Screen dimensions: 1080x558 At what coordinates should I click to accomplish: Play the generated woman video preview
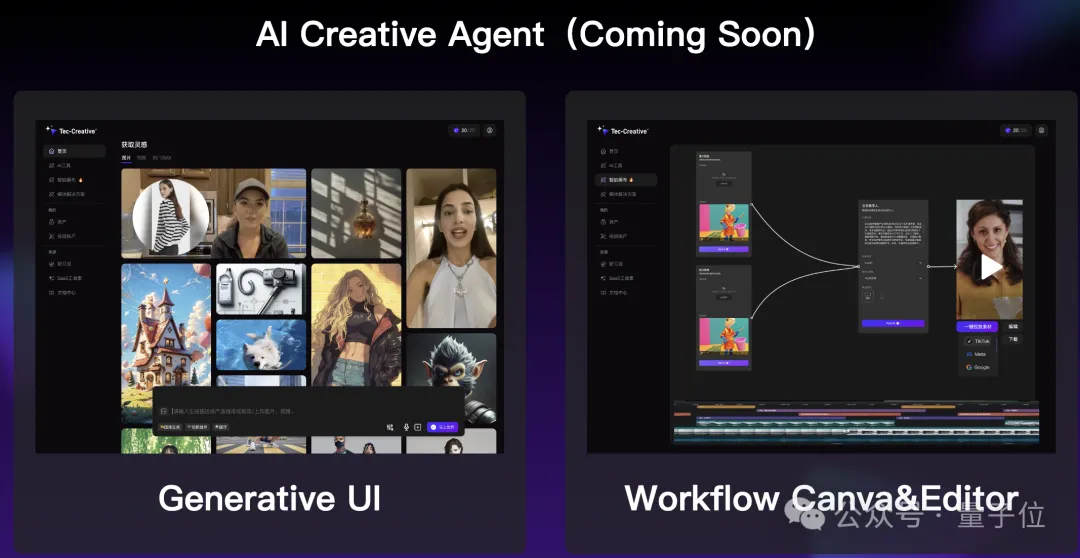989,266
